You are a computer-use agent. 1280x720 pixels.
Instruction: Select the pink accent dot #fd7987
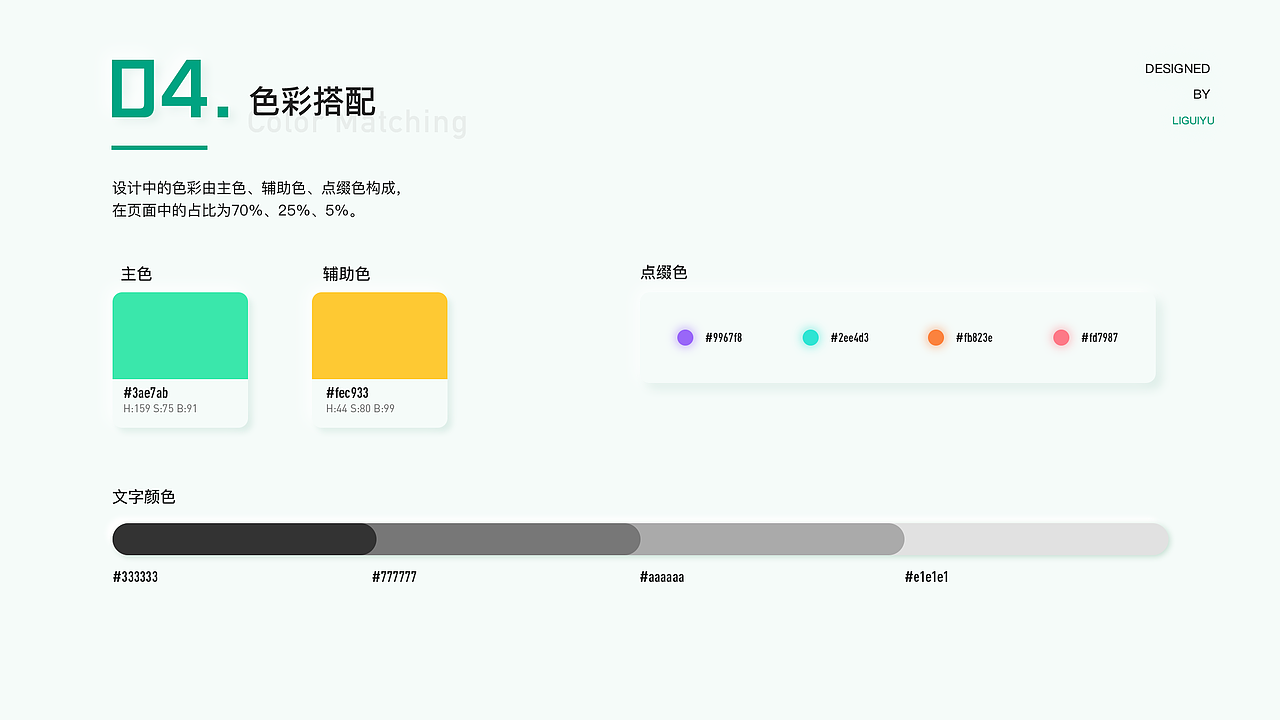coord(1062,338)
